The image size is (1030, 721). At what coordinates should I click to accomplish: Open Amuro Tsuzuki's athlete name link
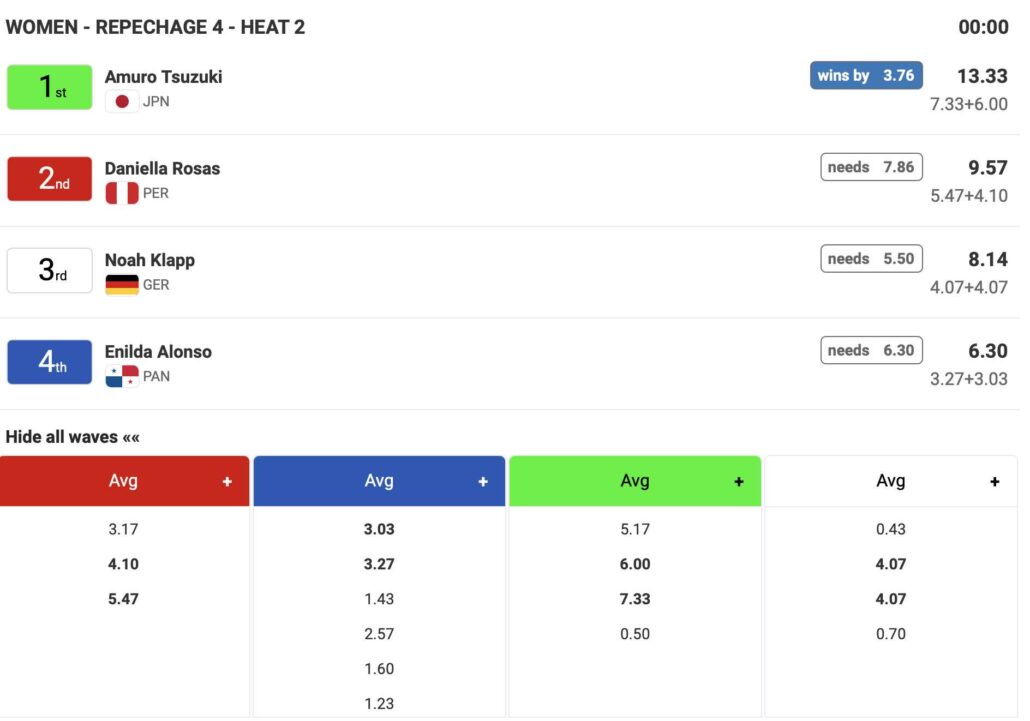(164, 77)
